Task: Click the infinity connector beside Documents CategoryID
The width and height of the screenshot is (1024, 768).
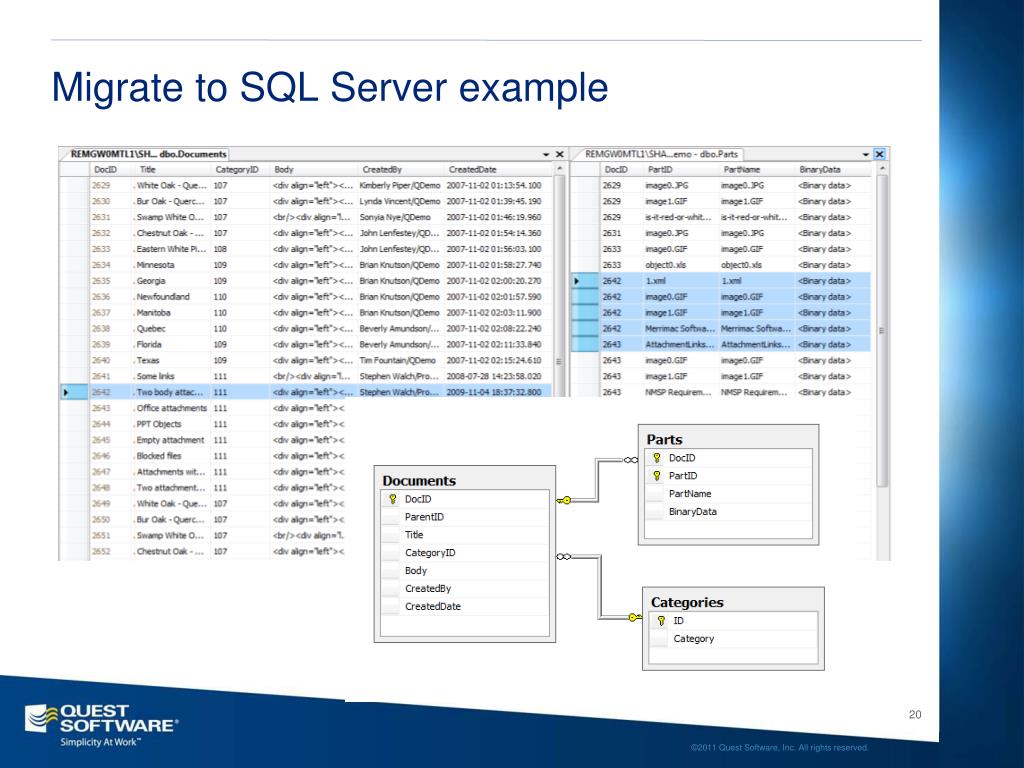Action: coord(564,556)
